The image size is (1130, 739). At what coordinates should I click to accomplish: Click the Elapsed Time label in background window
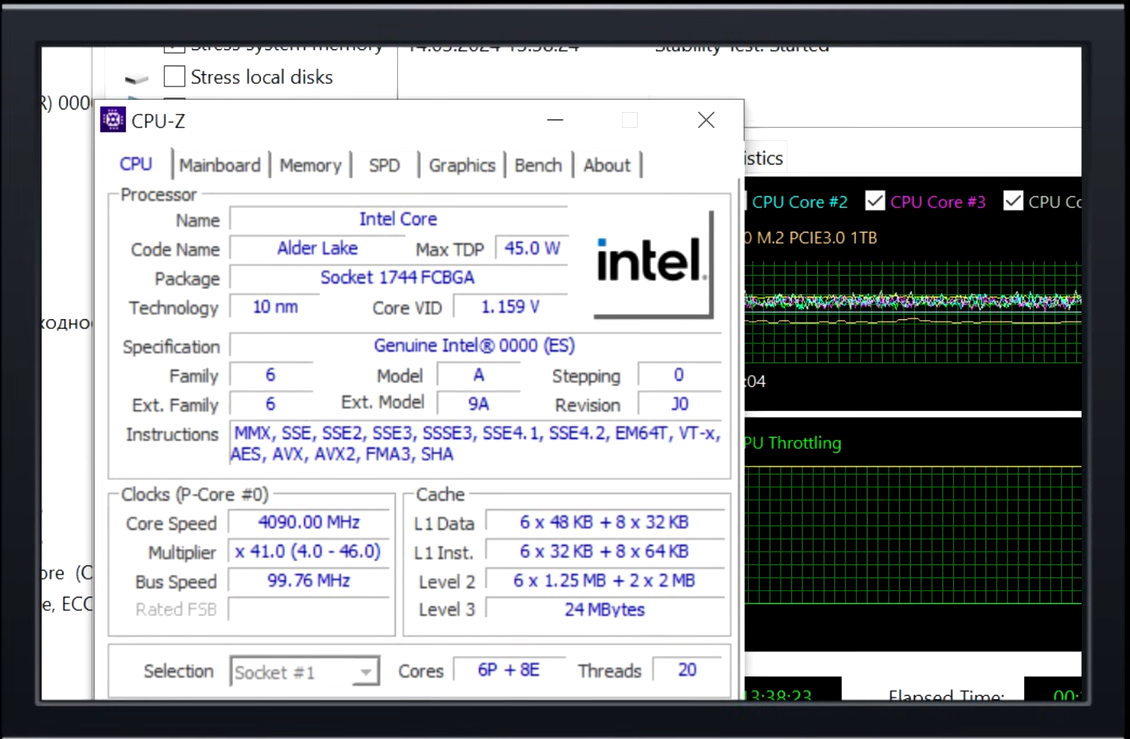tap(945, 694)
